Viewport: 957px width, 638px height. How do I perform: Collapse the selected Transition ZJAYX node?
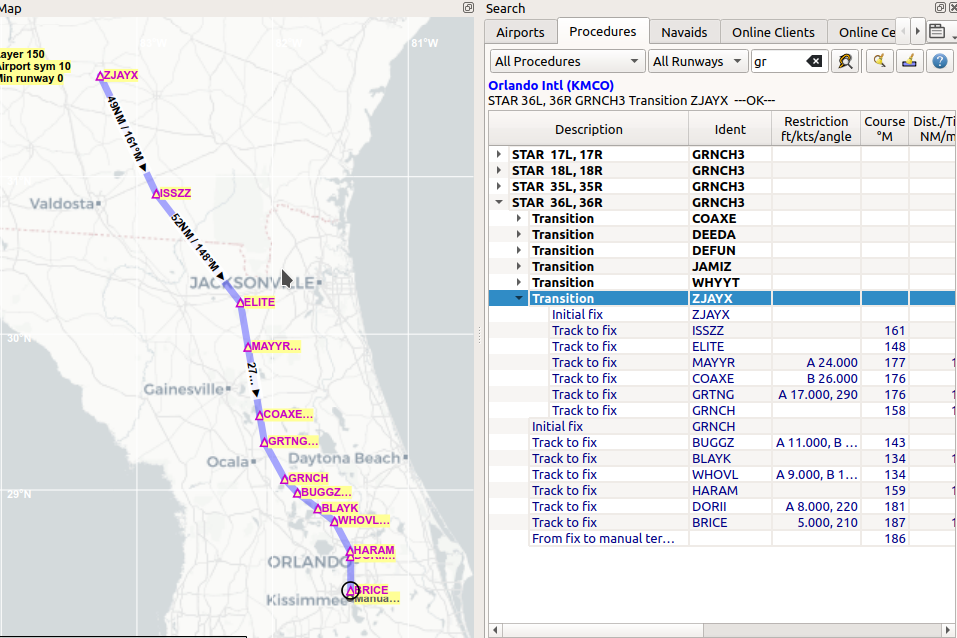(519, 298)
